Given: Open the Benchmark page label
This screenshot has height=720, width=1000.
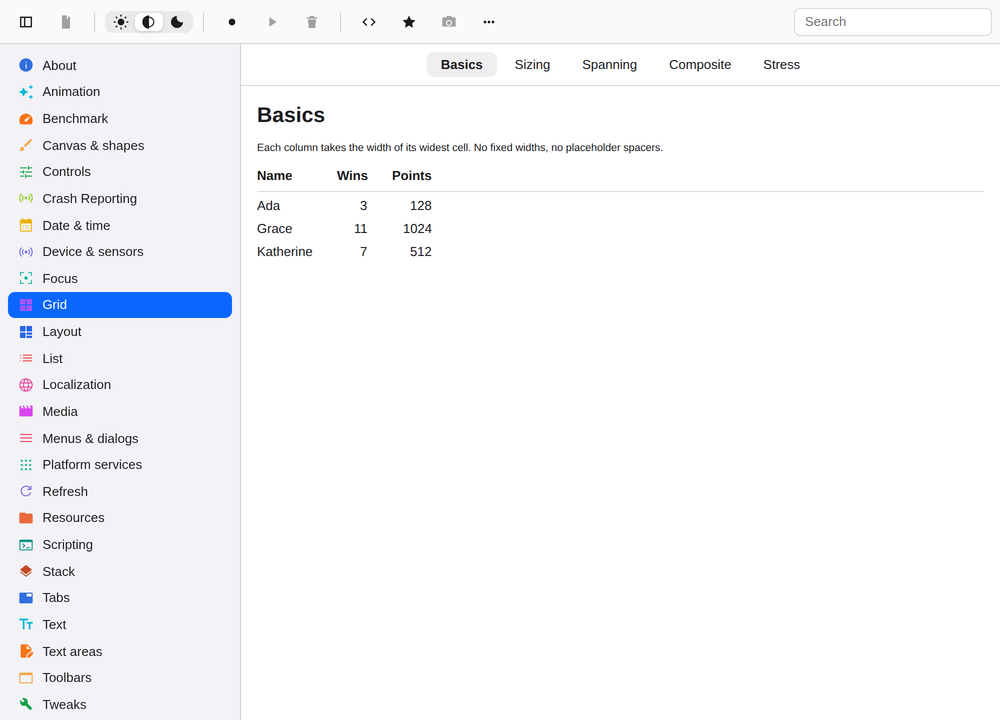Looking at the screenshot, I should [75, 119].
